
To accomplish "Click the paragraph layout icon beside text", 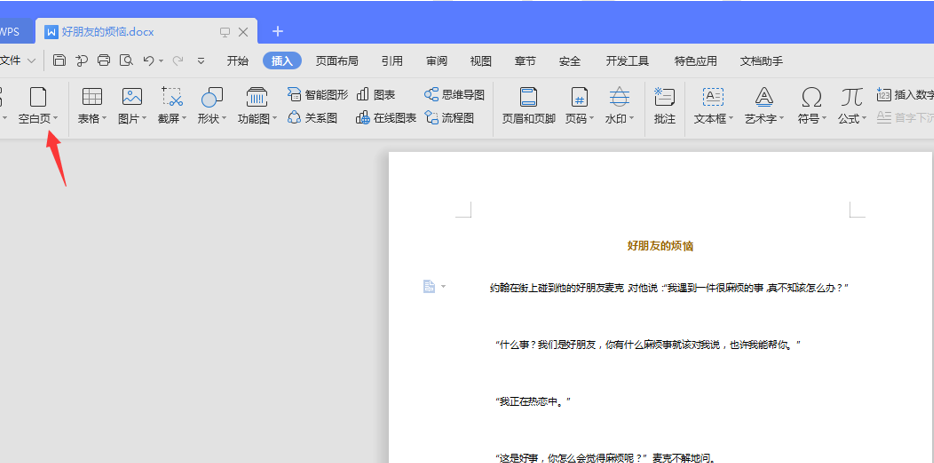I will (x=429, y=287).
